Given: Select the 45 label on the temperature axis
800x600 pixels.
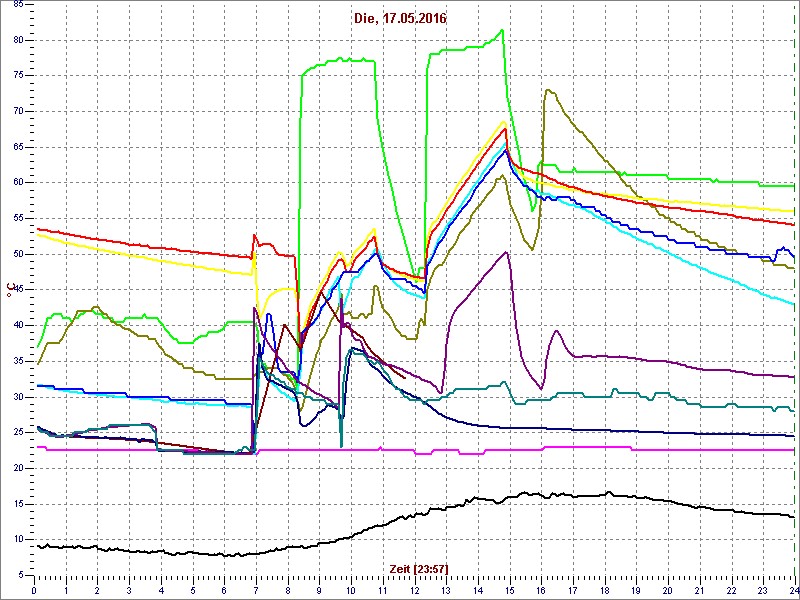Looking at the screenshot, I should [x=17, y=290].
